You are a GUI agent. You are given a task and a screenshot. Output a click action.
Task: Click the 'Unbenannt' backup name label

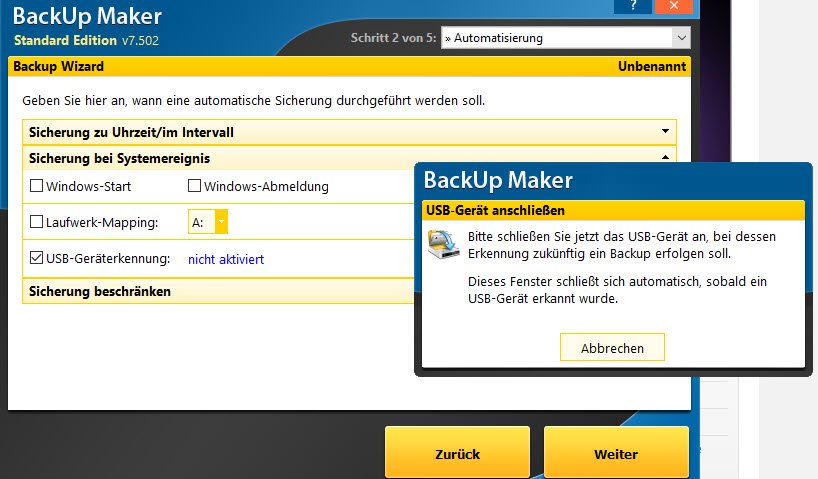(x=652, y=66)
